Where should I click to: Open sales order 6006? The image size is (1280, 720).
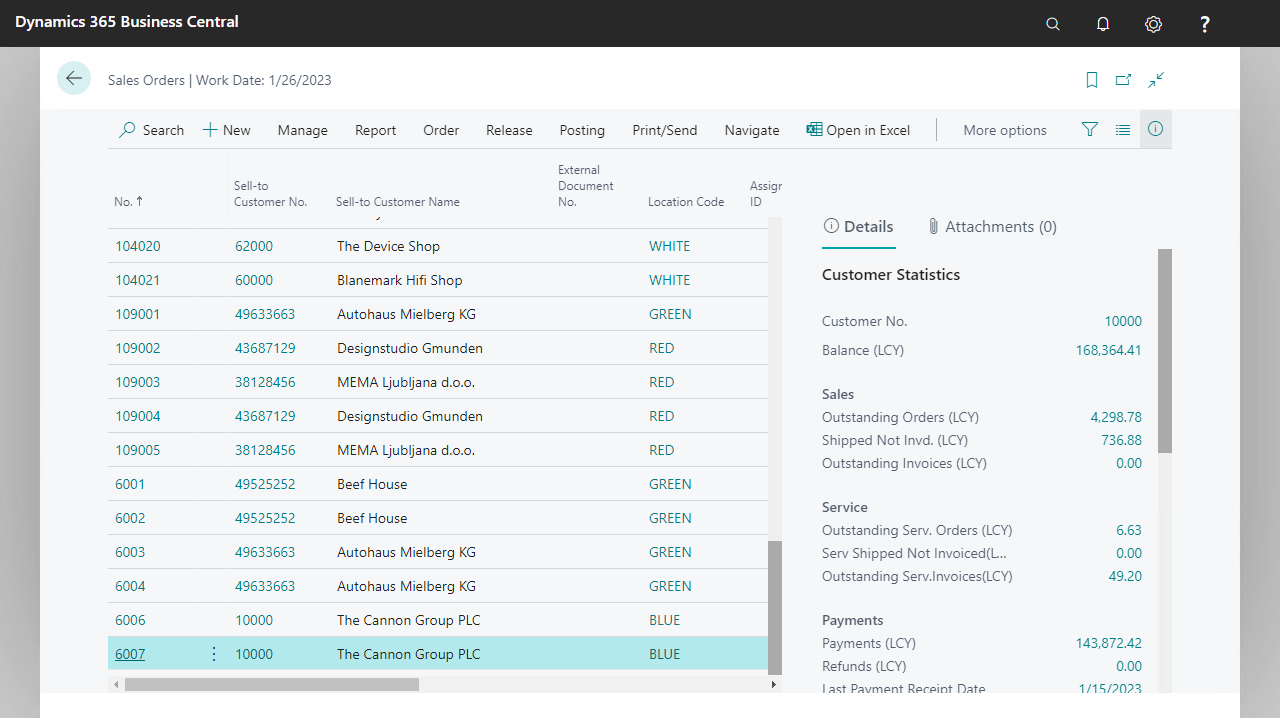[x=130, y=620]
